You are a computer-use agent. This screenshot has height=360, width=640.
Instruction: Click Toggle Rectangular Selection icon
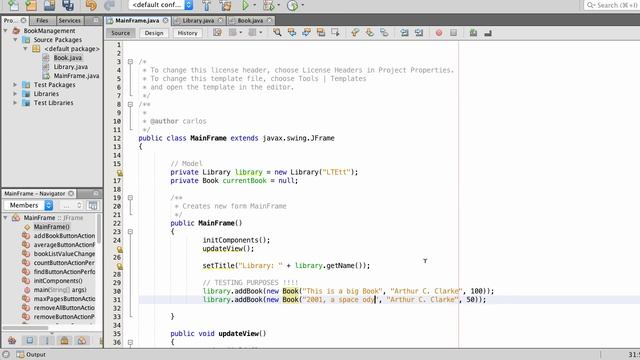(336, 33)
